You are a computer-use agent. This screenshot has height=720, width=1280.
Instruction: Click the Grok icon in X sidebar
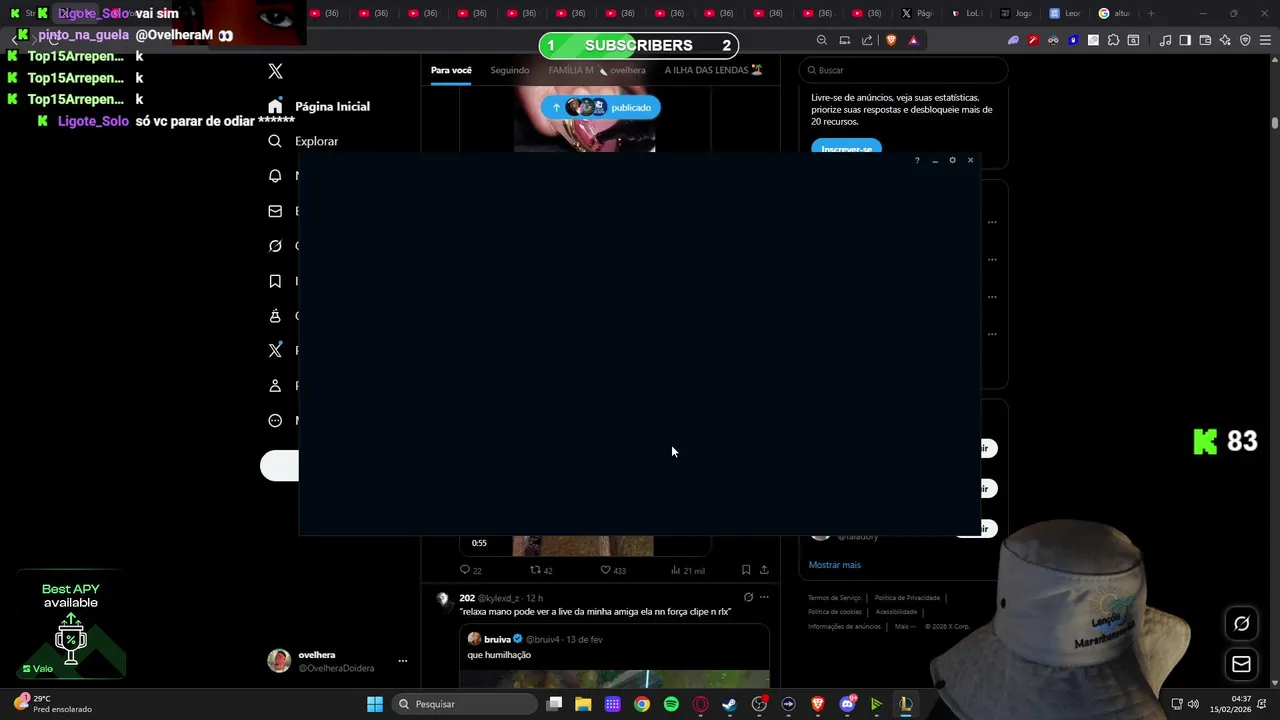(275, 246)
